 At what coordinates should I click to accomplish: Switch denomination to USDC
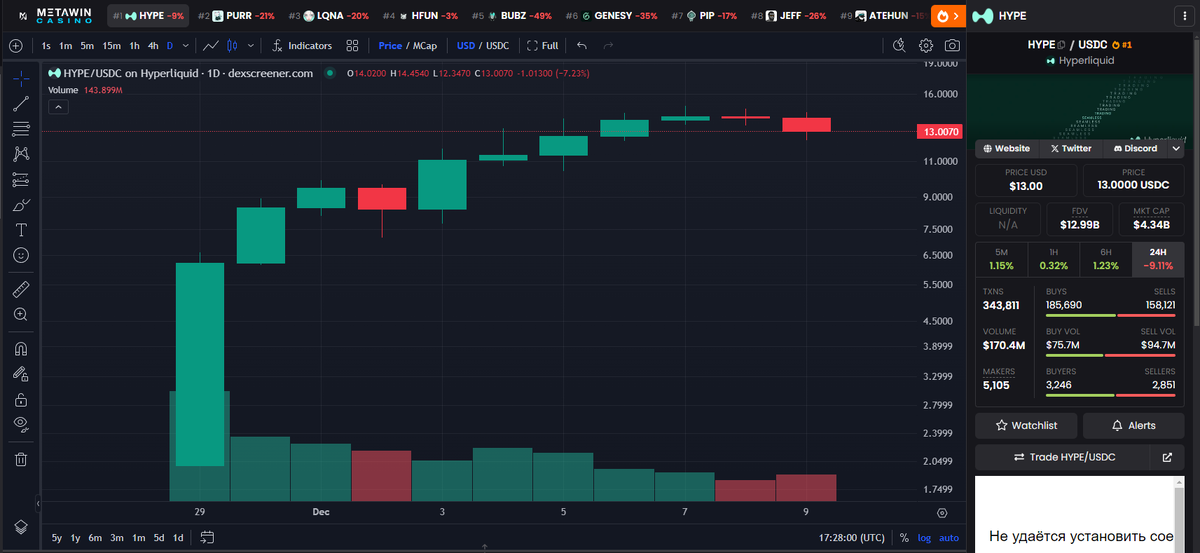click(x=497, y=45)
